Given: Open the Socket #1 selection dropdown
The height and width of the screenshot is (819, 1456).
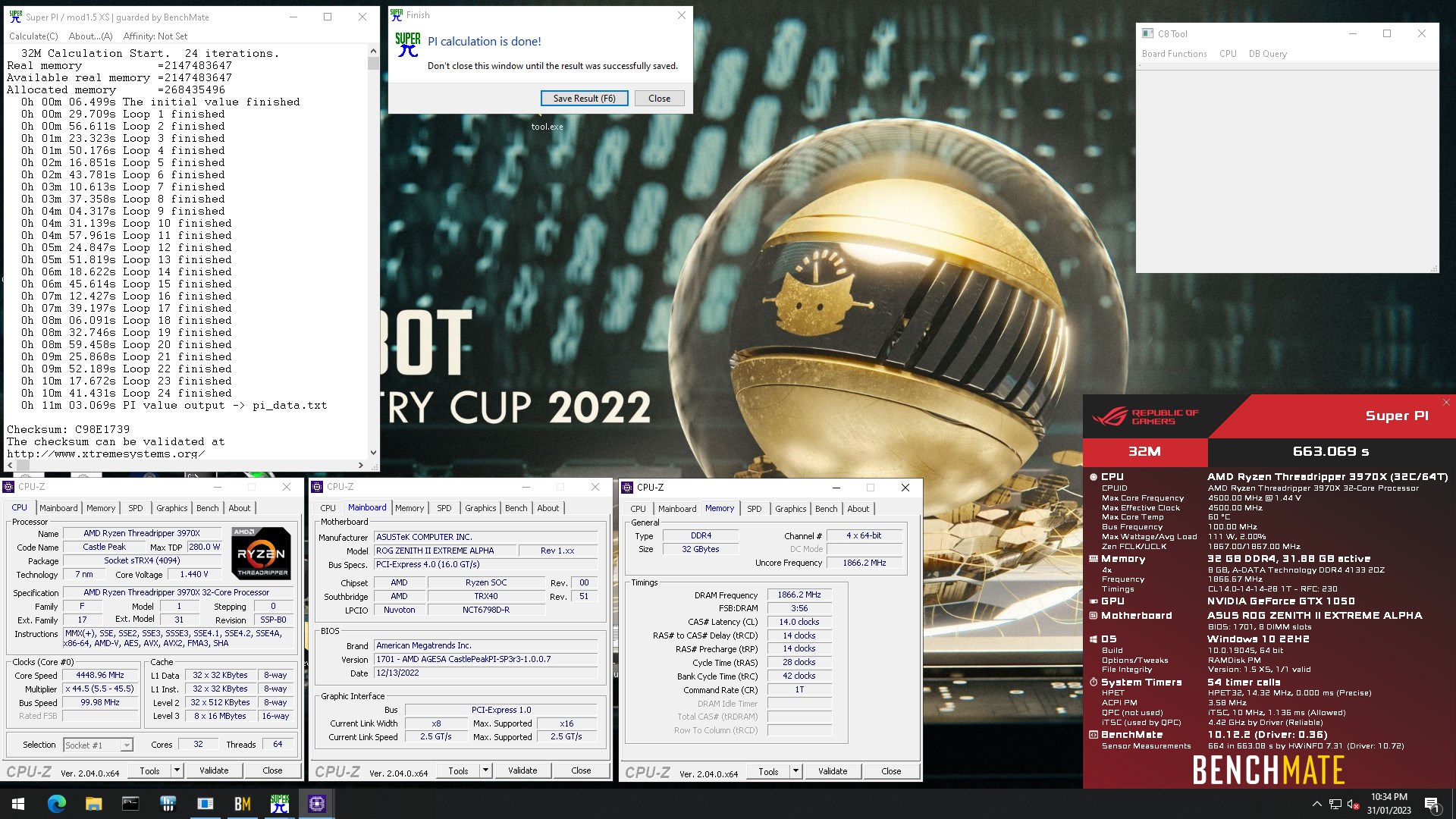Looking at the screenshot, I should tap(99, 745).
